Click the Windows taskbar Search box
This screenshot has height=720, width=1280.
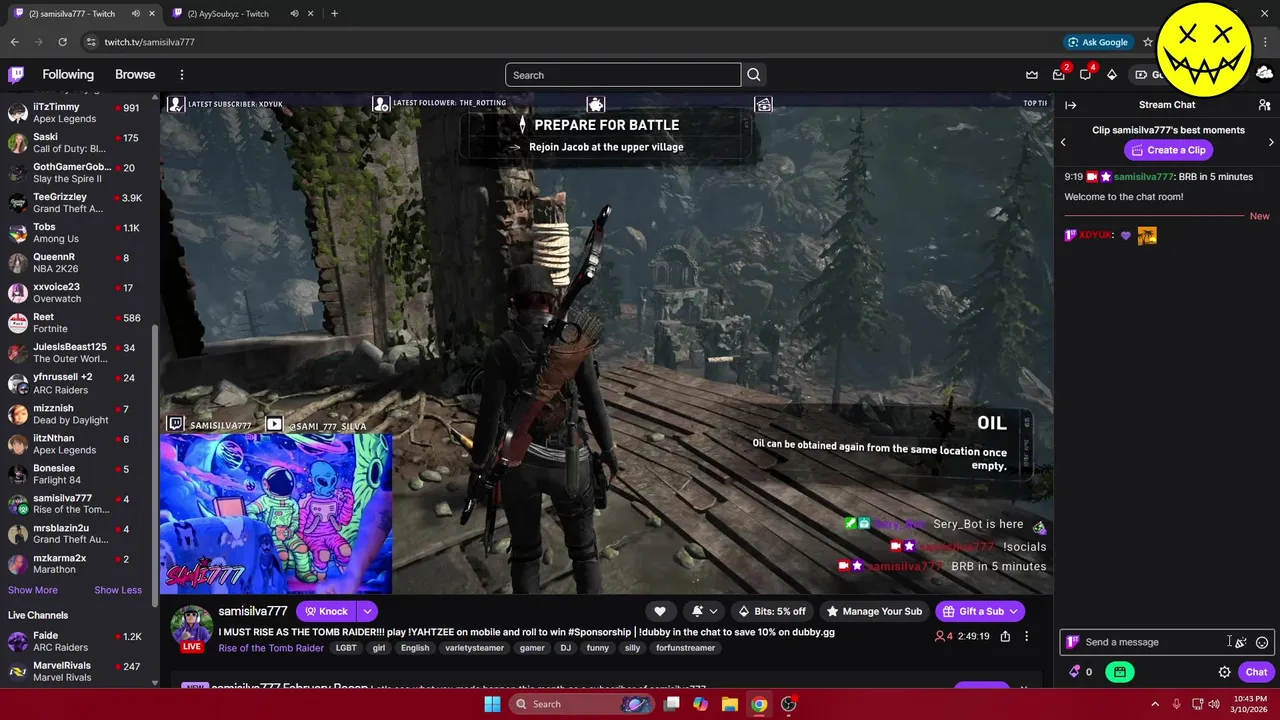(583, 704)
